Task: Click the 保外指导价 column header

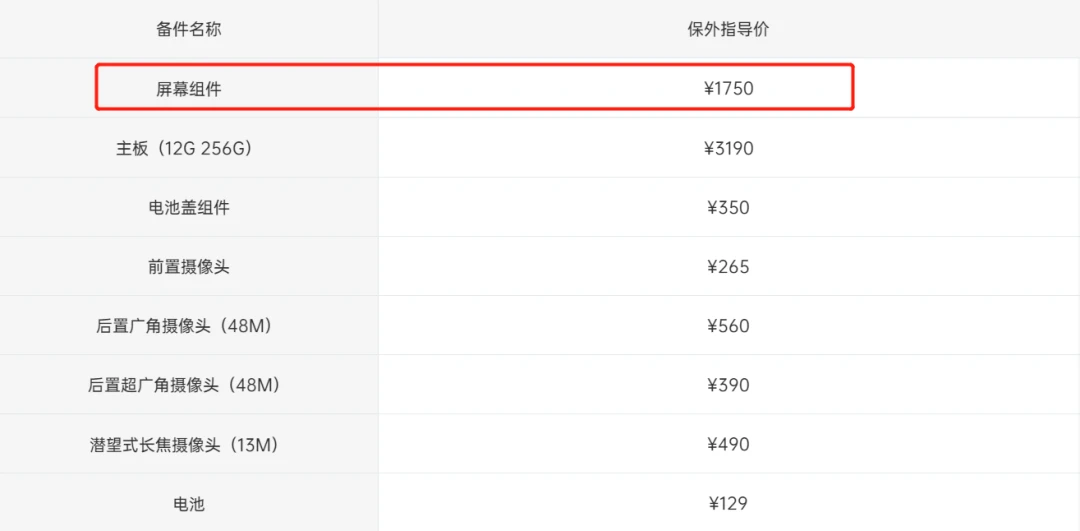Action: [x=729, y=29]
